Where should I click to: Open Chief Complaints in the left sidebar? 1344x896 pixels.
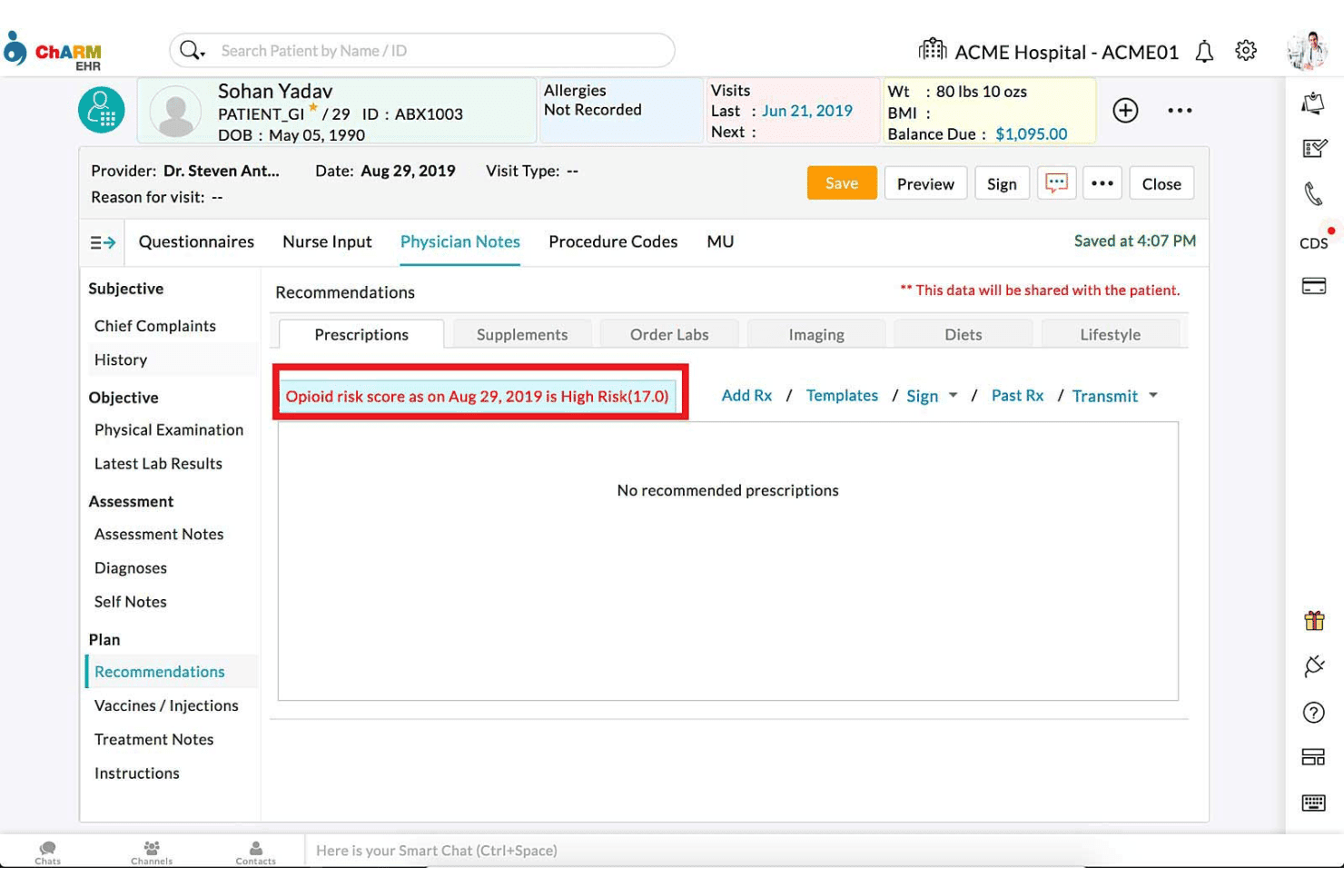pos(155,326)
